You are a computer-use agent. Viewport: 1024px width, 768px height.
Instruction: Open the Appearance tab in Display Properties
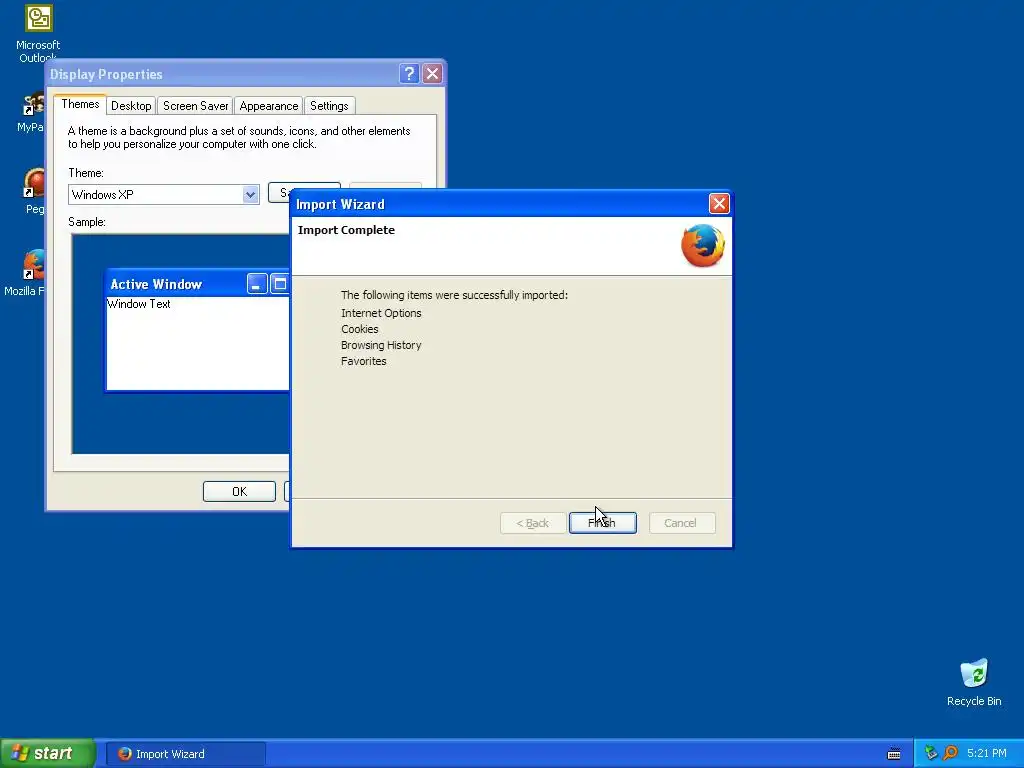(x=268, y=106)
